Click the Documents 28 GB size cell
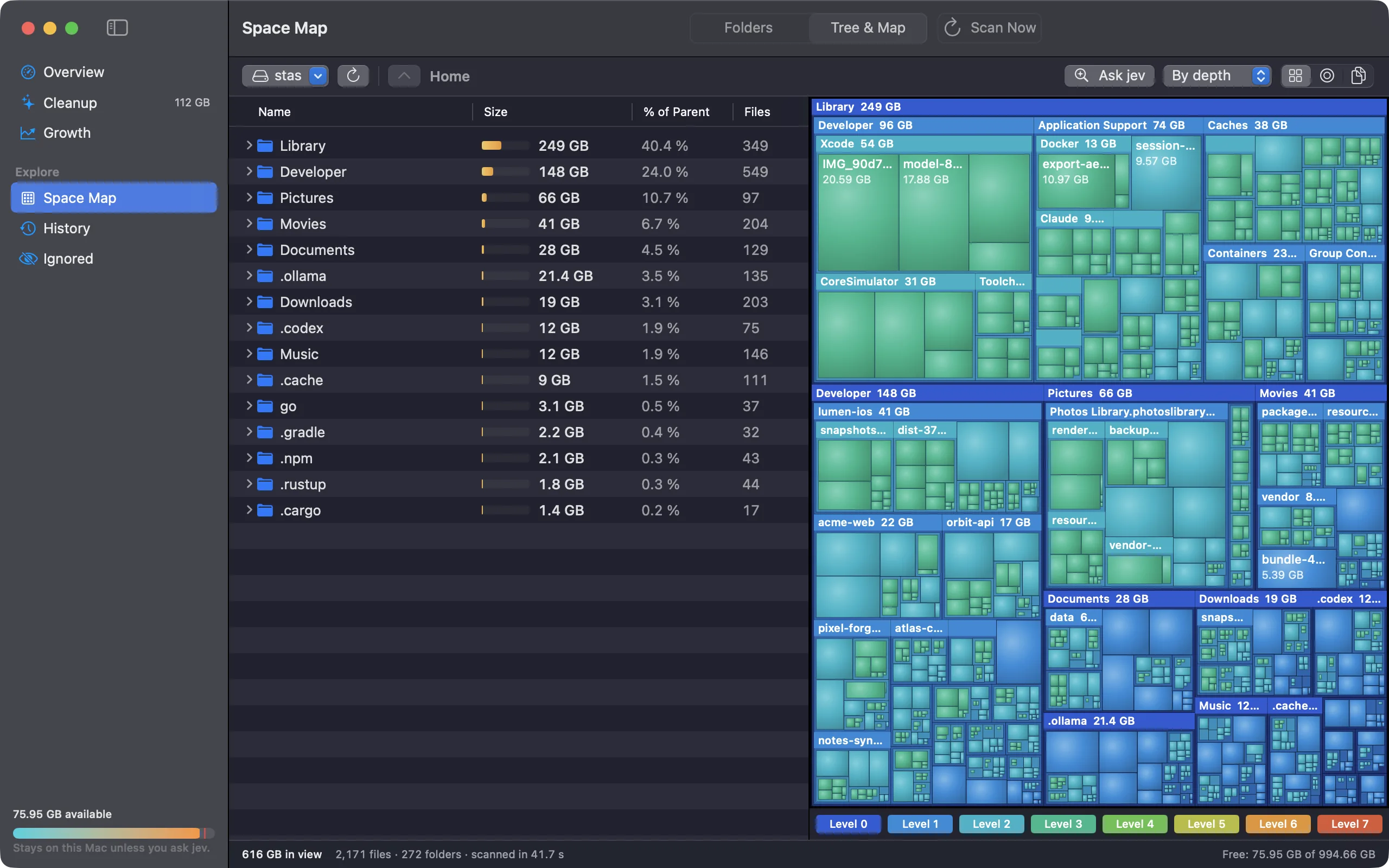 click(x=558, y=250)
